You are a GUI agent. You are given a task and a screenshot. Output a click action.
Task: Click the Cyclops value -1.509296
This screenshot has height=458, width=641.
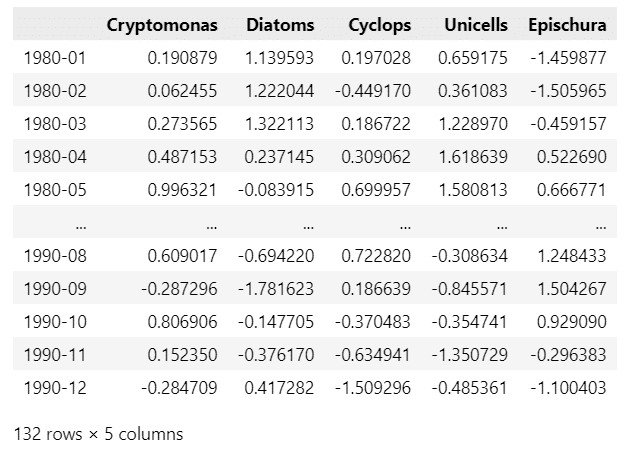click(373, 388)
